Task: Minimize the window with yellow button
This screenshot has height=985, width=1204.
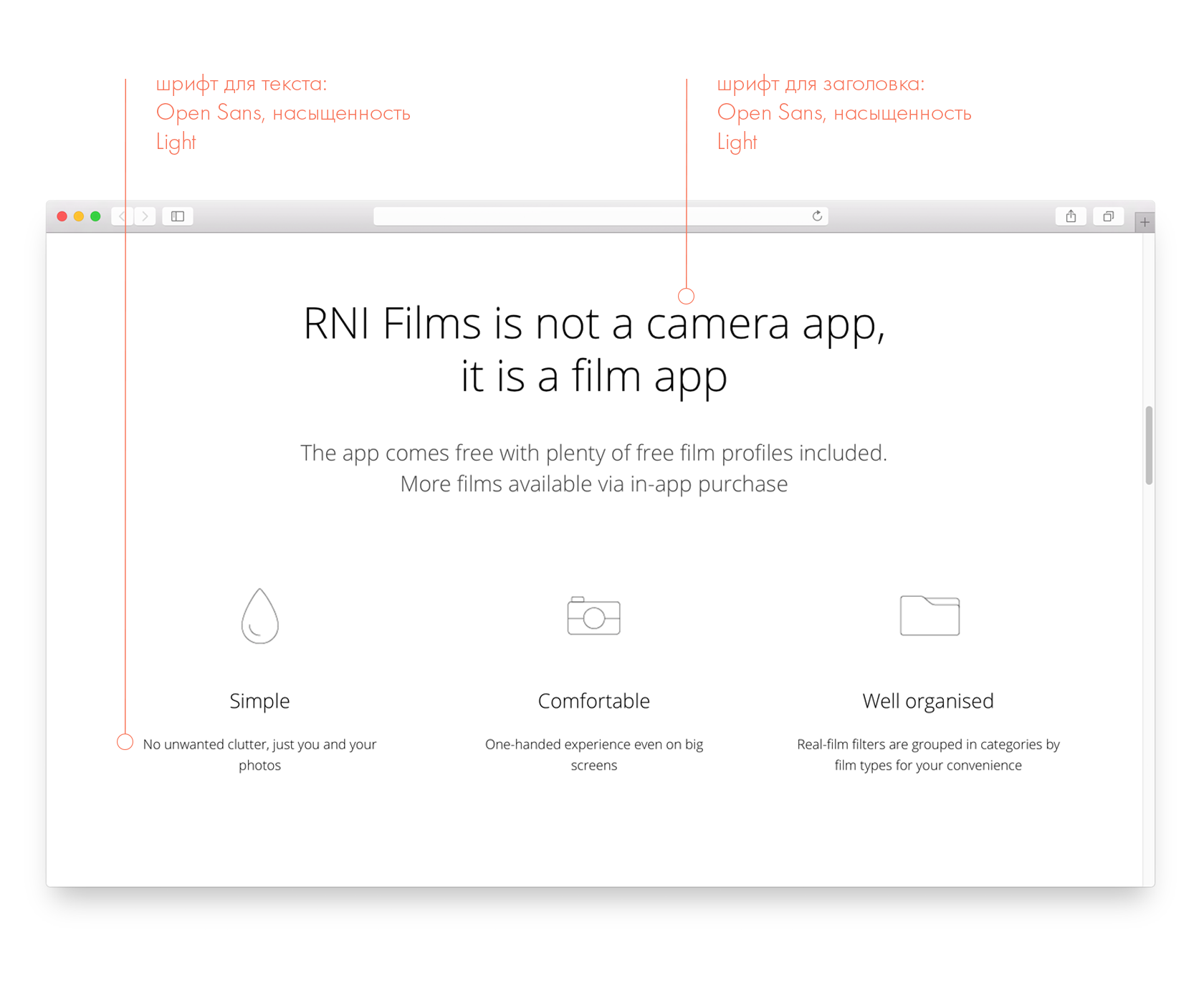Action: pos(79,216)
